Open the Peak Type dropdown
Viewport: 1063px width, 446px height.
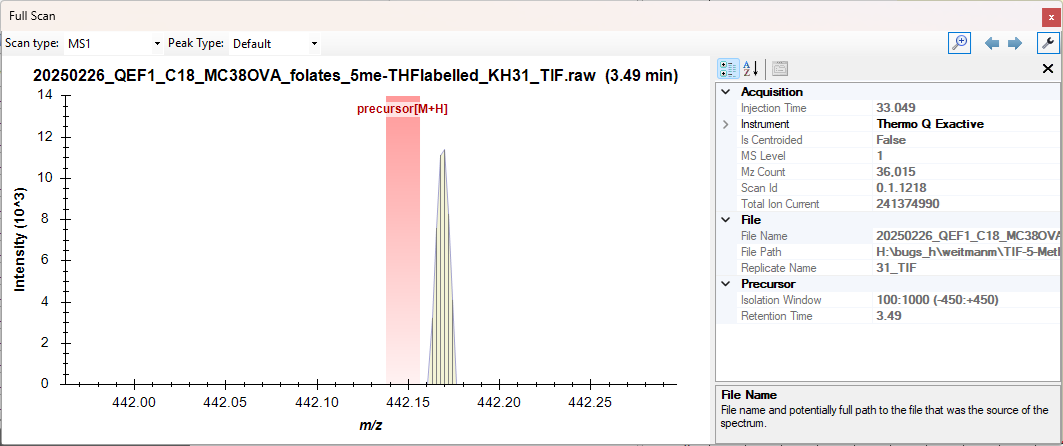(x=274, y=44)
